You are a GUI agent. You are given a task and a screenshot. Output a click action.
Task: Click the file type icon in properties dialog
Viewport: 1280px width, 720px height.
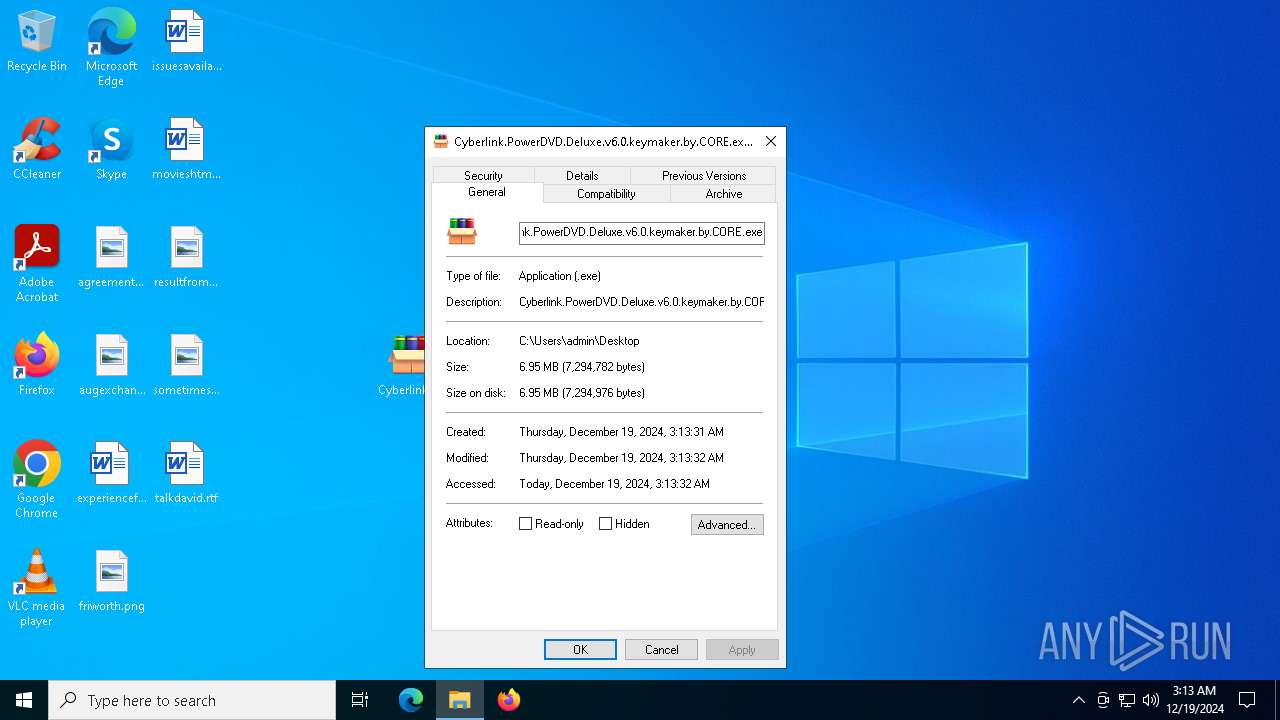coord(462,231)
